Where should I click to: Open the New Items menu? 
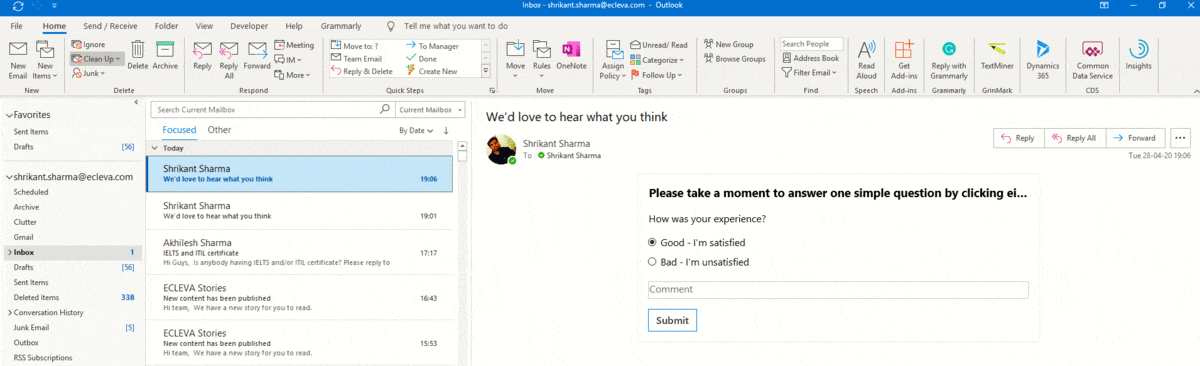(44, 59)
